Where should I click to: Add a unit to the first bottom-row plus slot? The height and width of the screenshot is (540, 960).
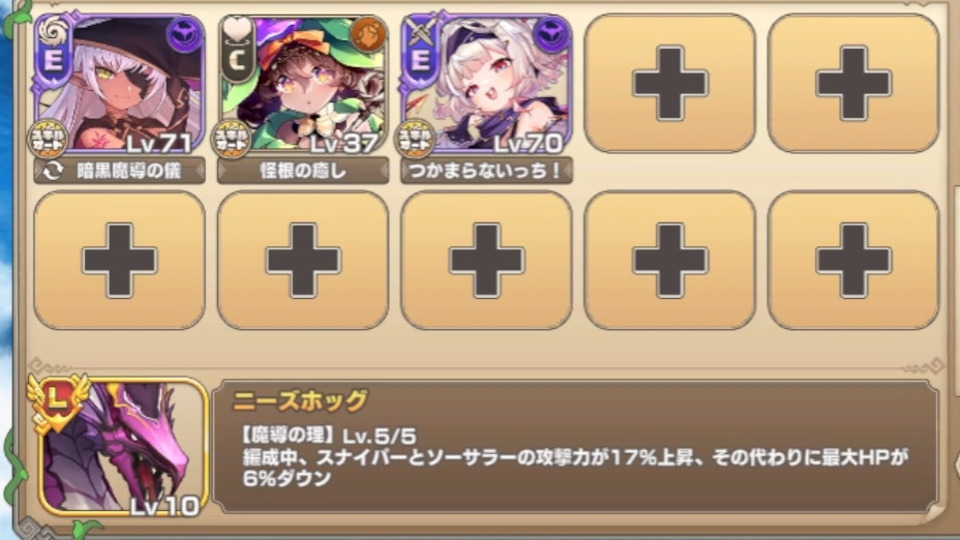(x=119, y=260)
